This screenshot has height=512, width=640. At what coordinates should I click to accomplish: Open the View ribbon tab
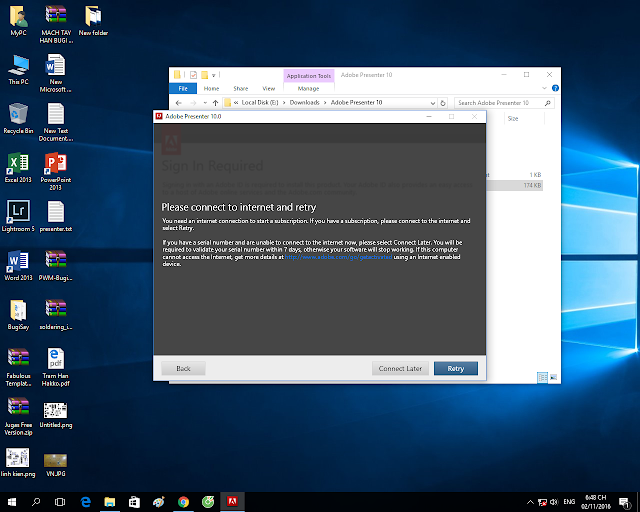269,88
